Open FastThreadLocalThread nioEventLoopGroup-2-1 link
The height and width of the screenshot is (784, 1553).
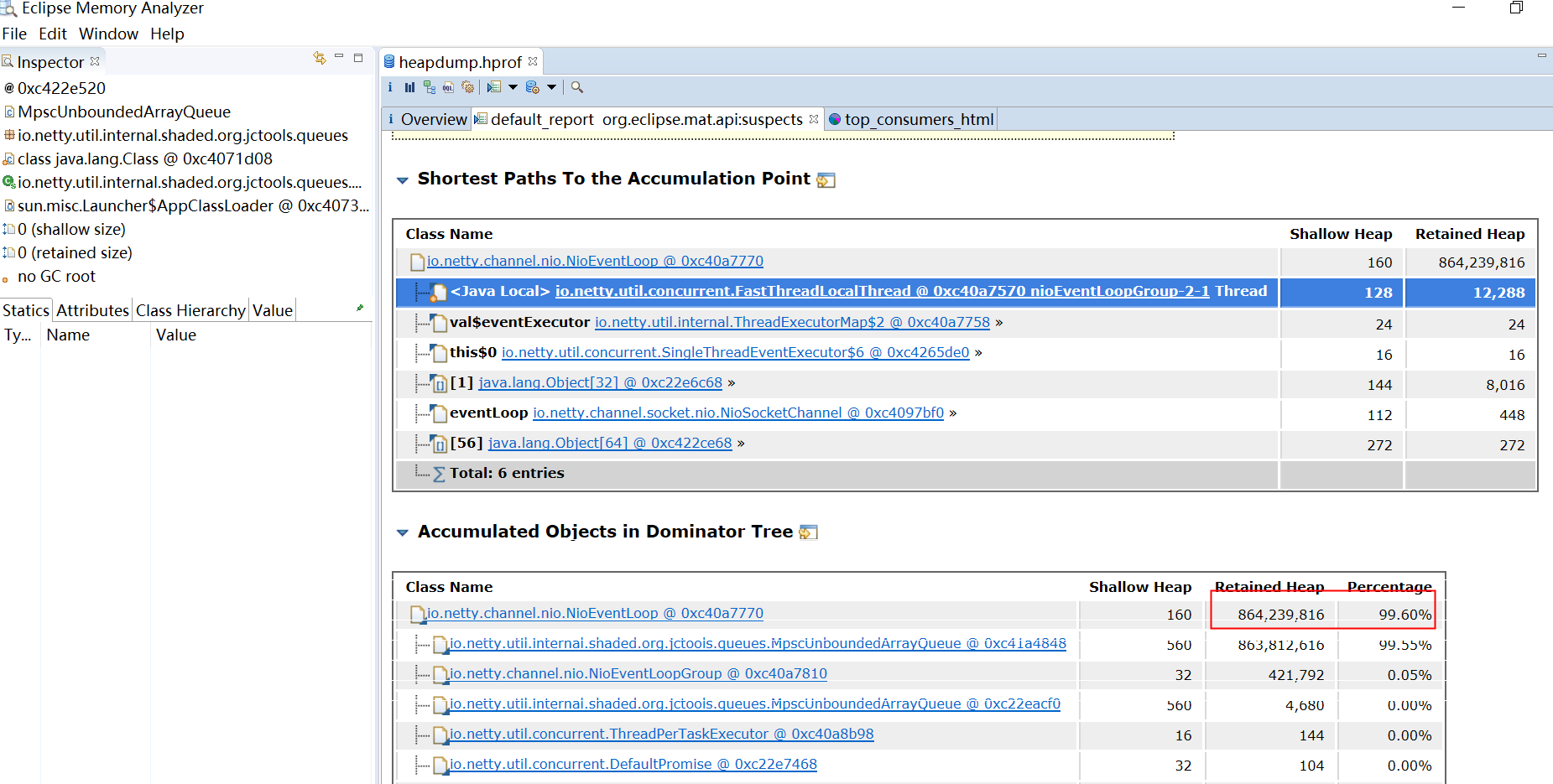883,291
